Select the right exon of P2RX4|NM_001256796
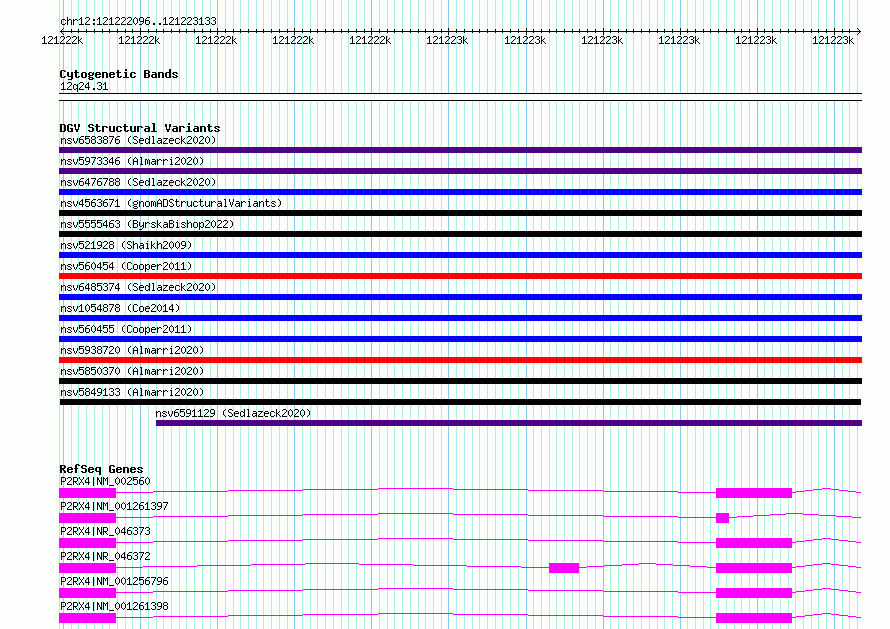This screenshot has height=629, width=890. click(754, 593)
